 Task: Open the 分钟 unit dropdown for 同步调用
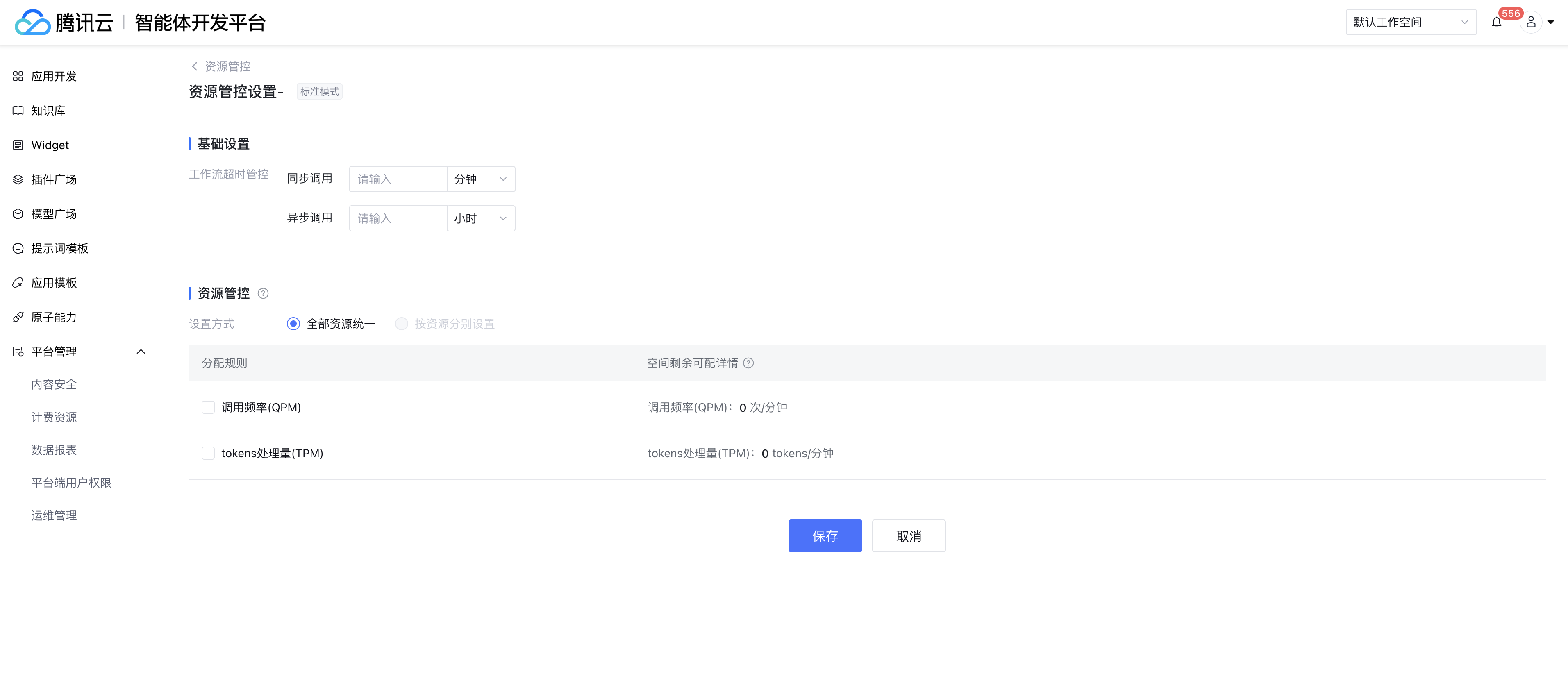[480, 179]
